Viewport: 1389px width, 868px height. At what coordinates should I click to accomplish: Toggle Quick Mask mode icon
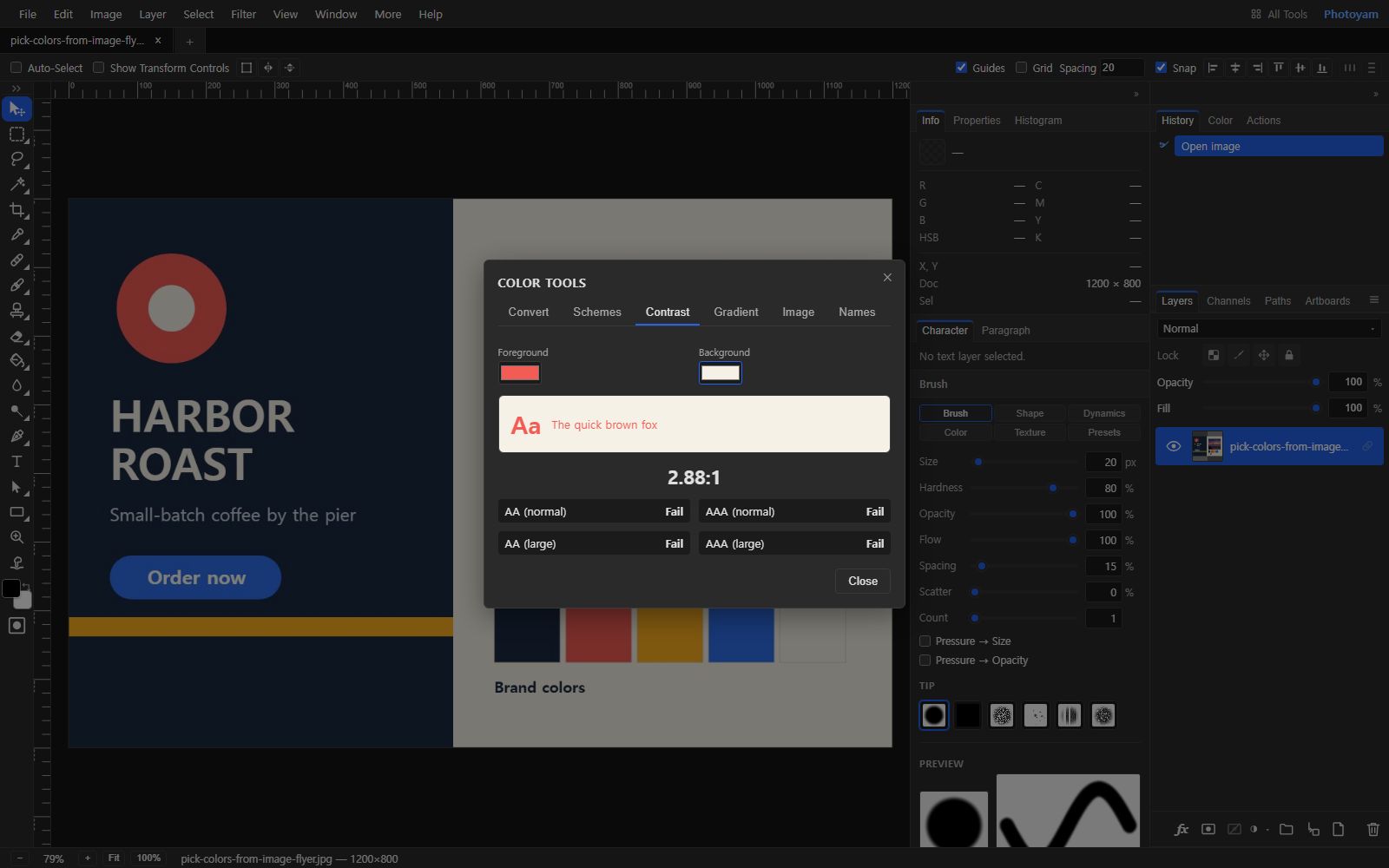(x=16, y=626)
